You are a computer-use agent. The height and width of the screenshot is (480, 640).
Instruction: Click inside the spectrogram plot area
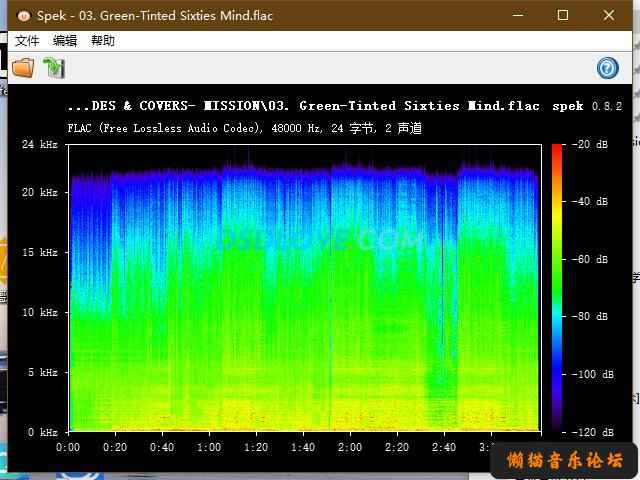[304, 288]
